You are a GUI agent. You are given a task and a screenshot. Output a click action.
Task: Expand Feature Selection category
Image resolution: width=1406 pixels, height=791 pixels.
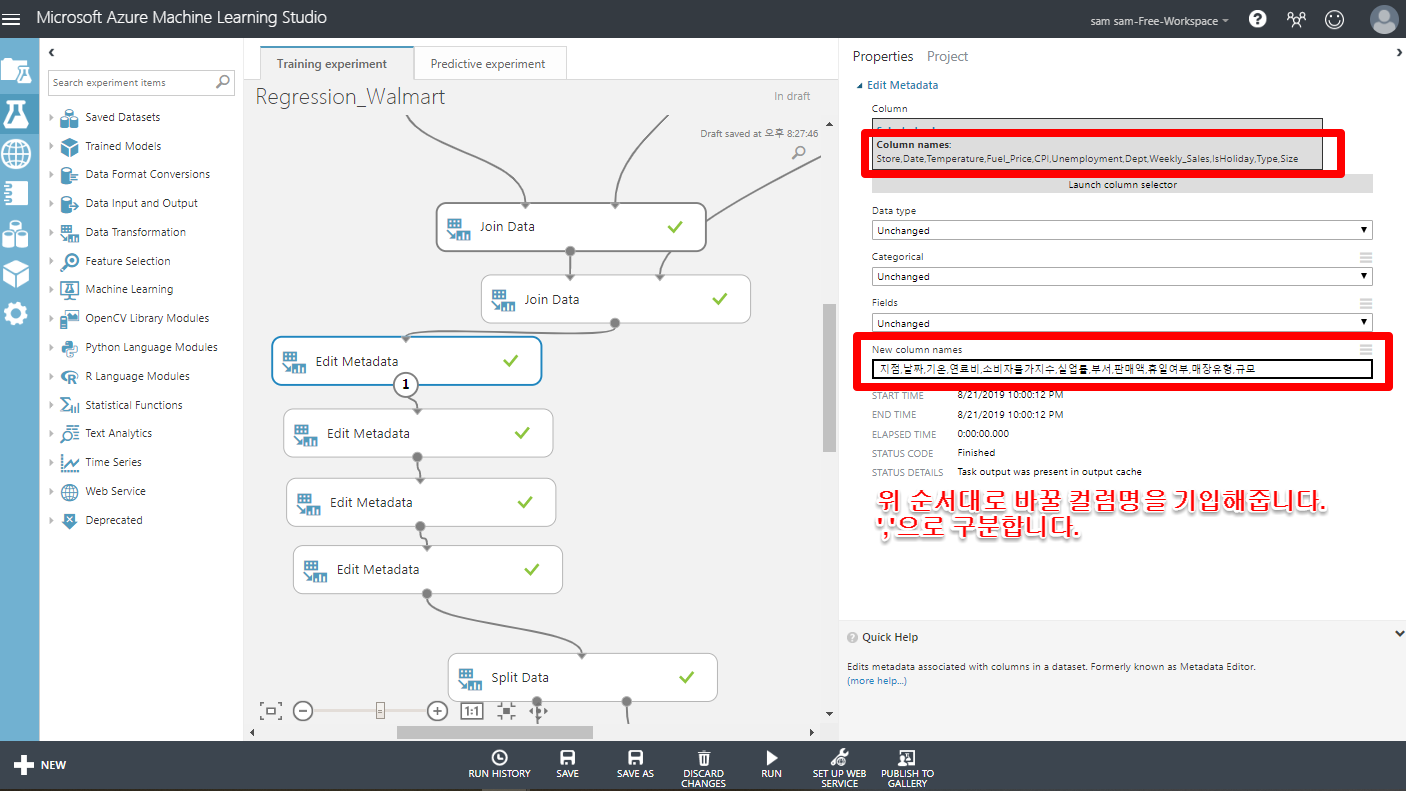pyautogui.click(x=51, y=262)
